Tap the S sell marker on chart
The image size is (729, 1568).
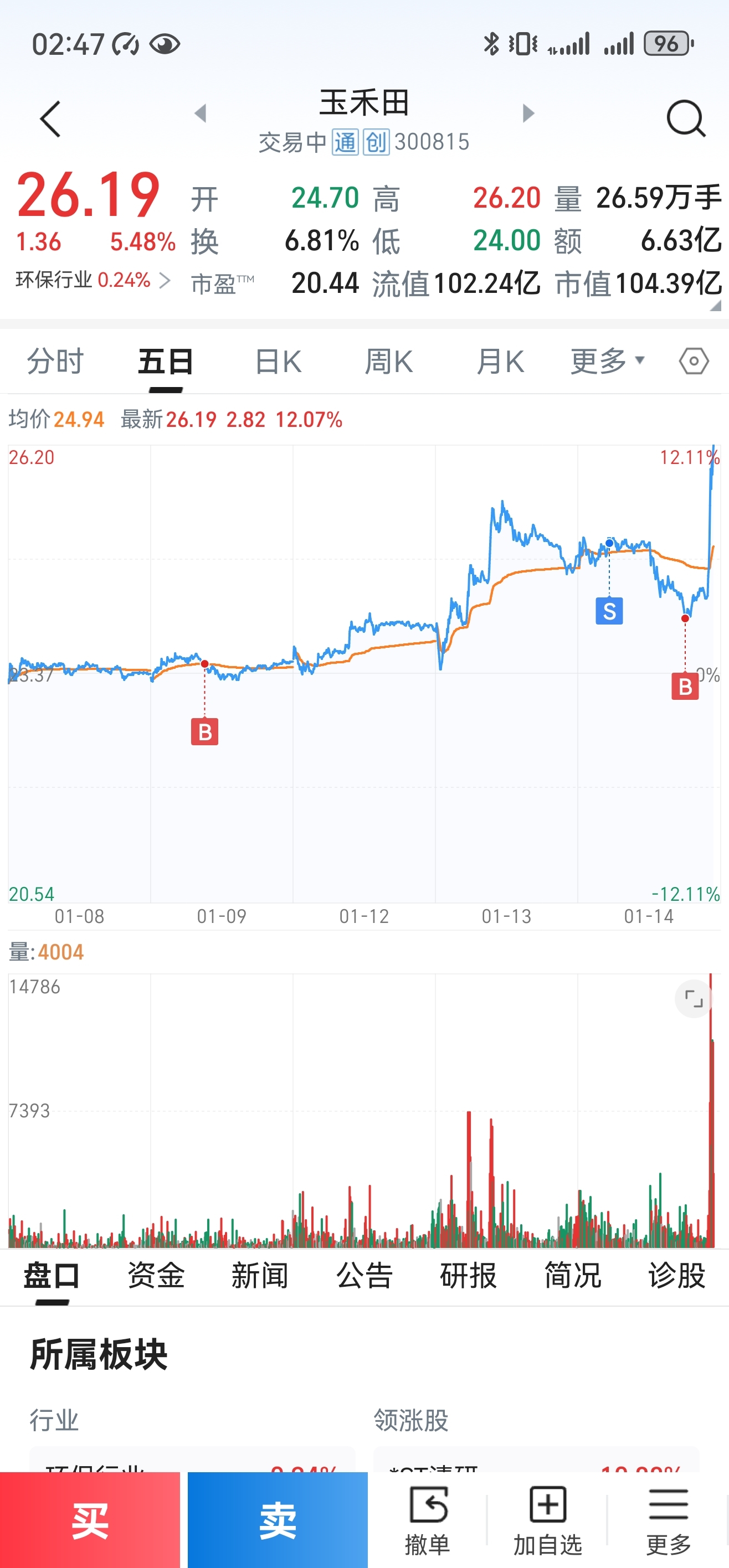(609, 611)
